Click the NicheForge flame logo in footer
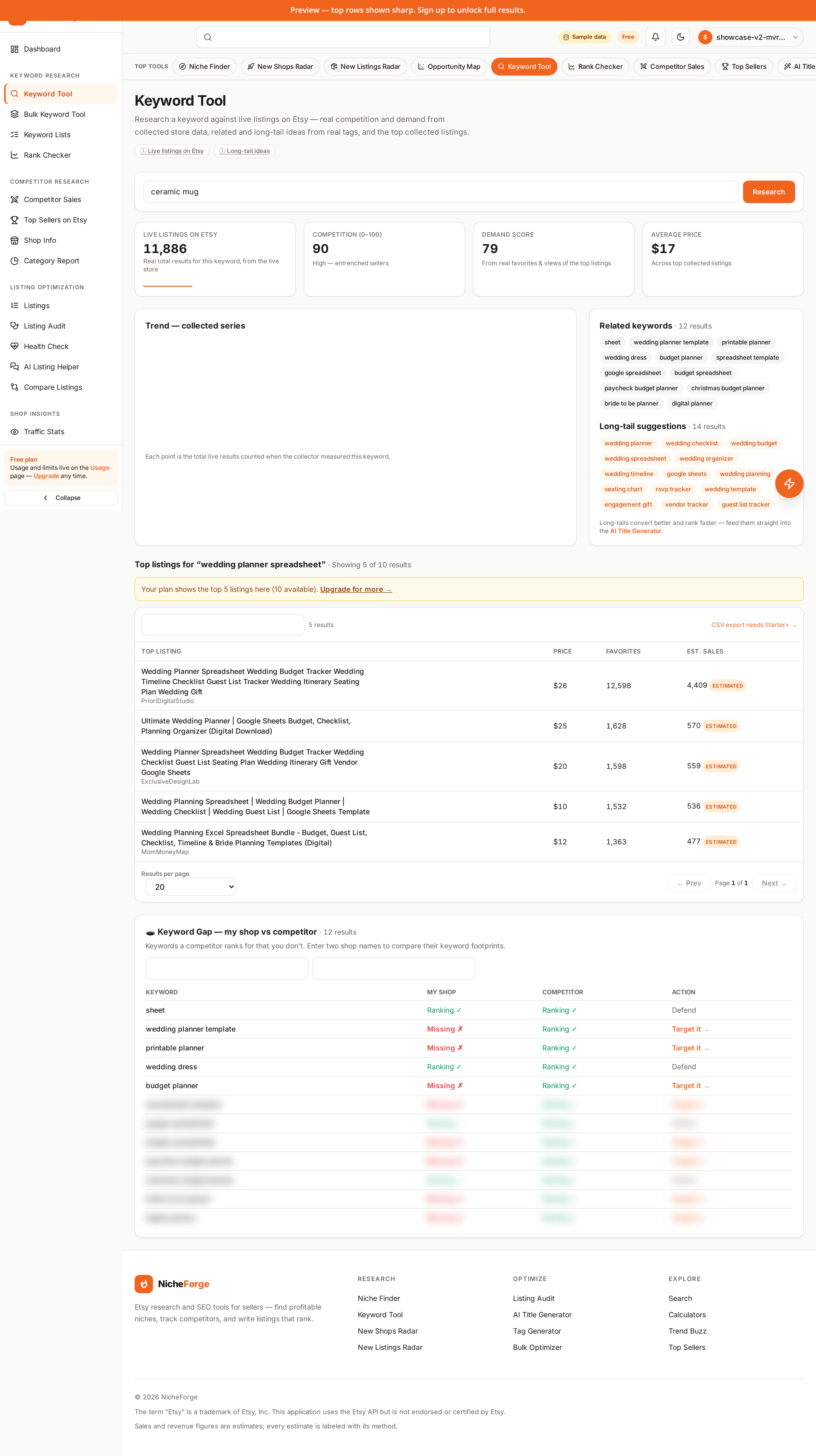 [x=144, y=1284]
